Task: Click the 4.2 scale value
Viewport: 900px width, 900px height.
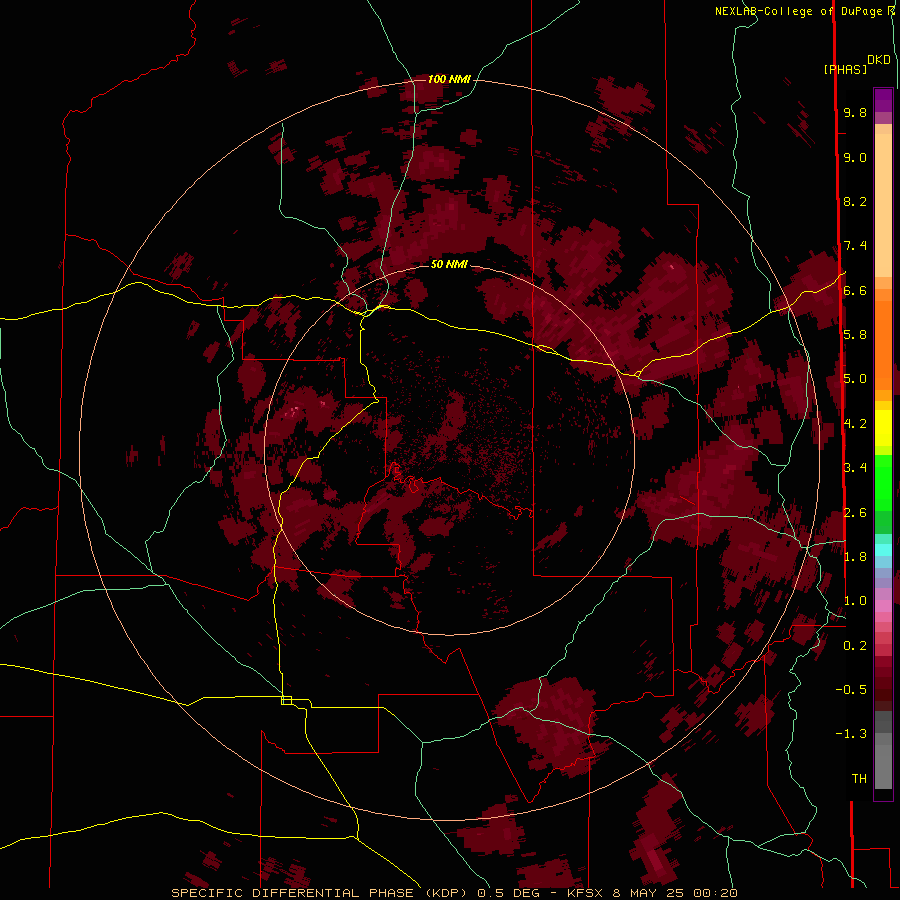Action: click(x=855, y=424)
